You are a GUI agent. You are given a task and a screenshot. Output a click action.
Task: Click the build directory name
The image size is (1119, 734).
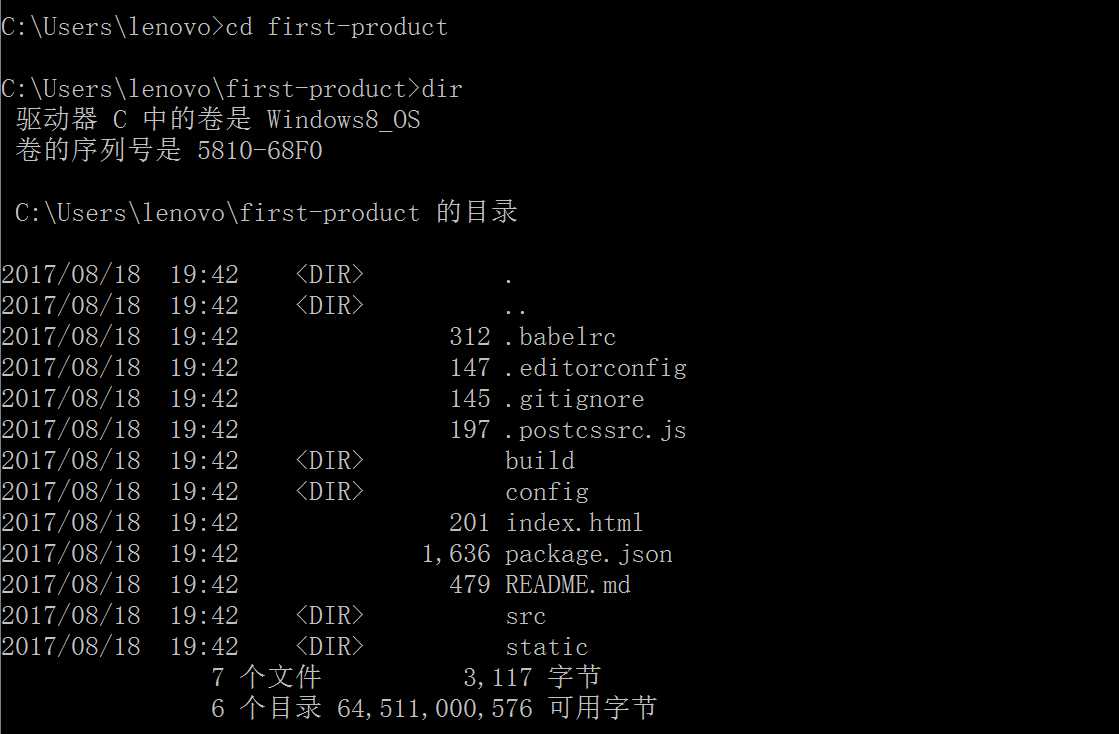(540, 461)
